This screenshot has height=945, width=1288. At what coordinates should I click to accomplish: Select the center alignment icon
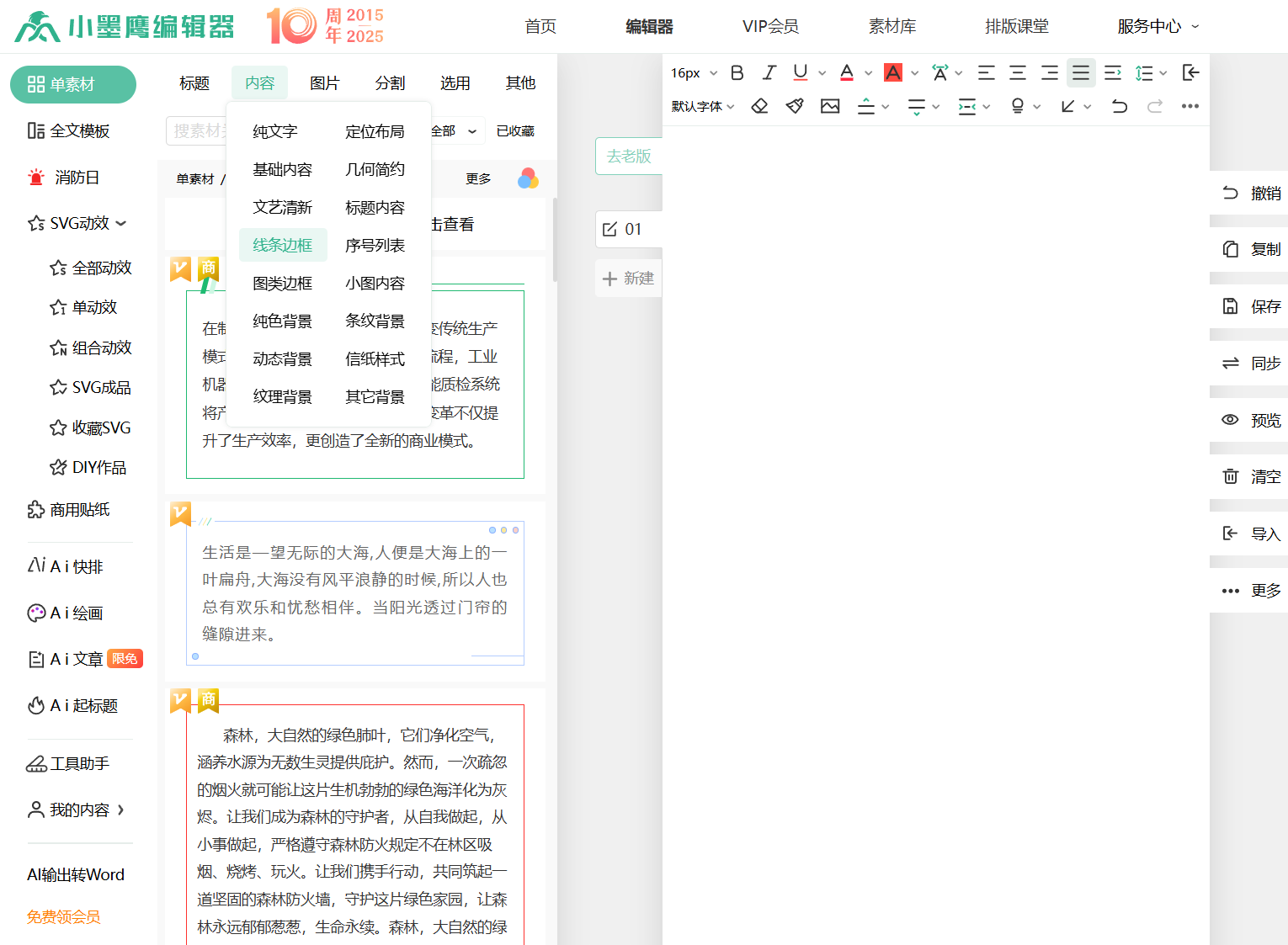(x=1017, y=73)
